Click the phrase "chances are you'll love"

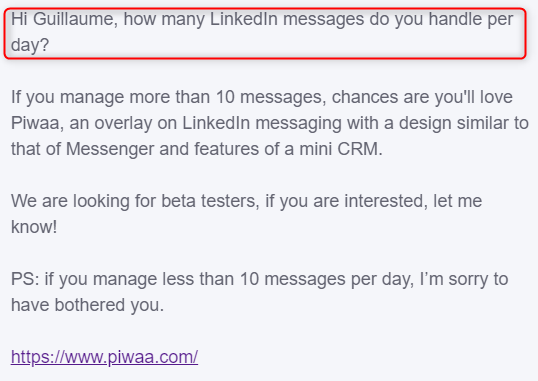[422, 97]
